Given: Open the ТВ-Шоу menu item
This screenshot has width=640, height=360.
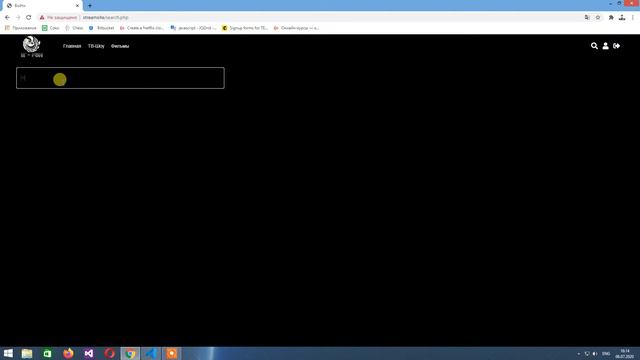Looking at the screenshot, I should click(96, 46).
